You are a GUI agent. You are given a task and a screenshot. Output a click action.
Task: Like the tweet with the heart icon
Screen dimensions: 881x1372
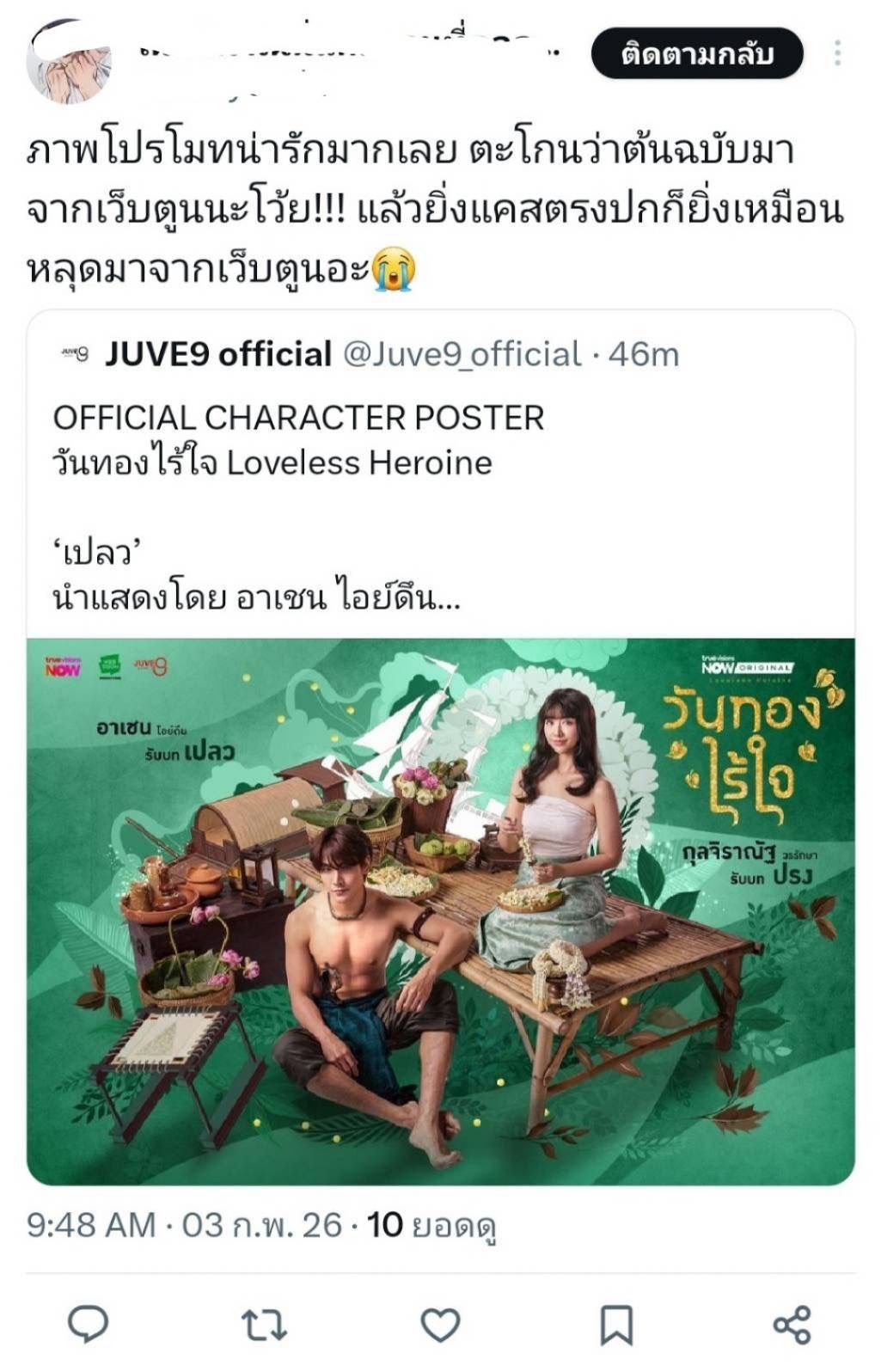(440, 1325)
